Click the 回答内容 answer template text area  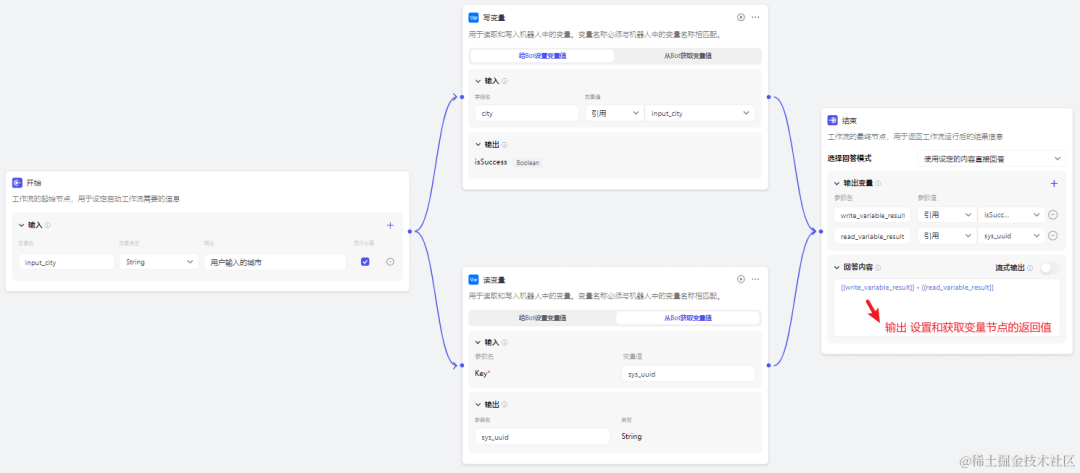(946, 308)
